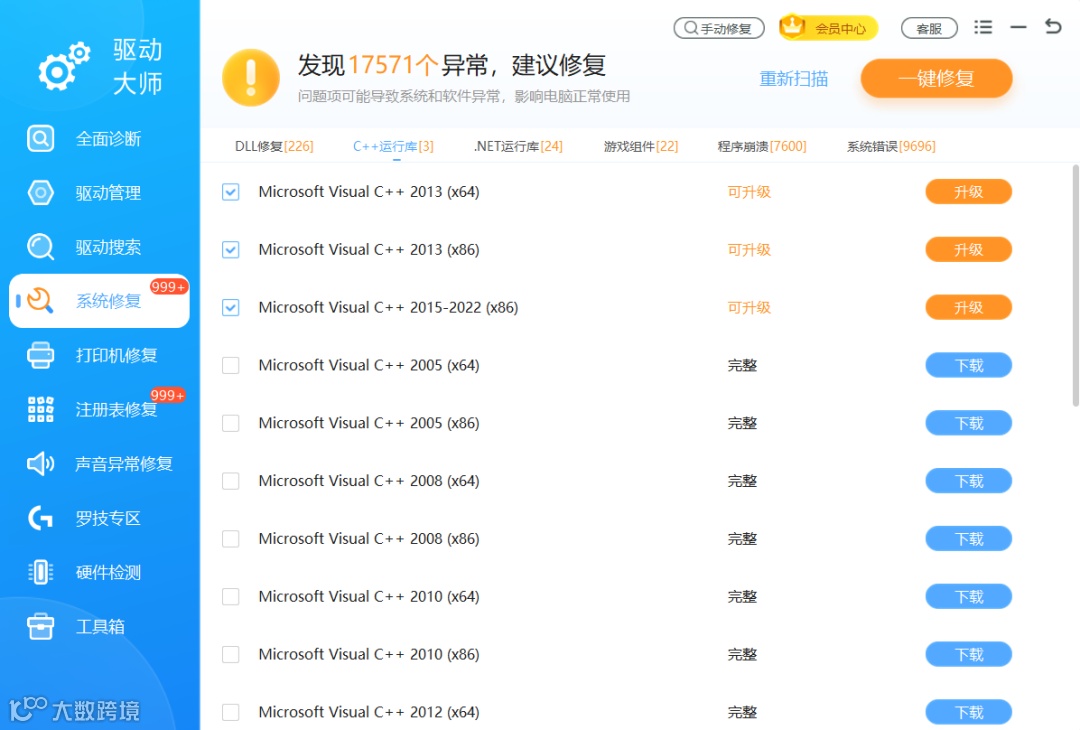1080x730 pixels.
Task: Click 下载 for Visual C++ 2005 (x86)
Action: 968,423
